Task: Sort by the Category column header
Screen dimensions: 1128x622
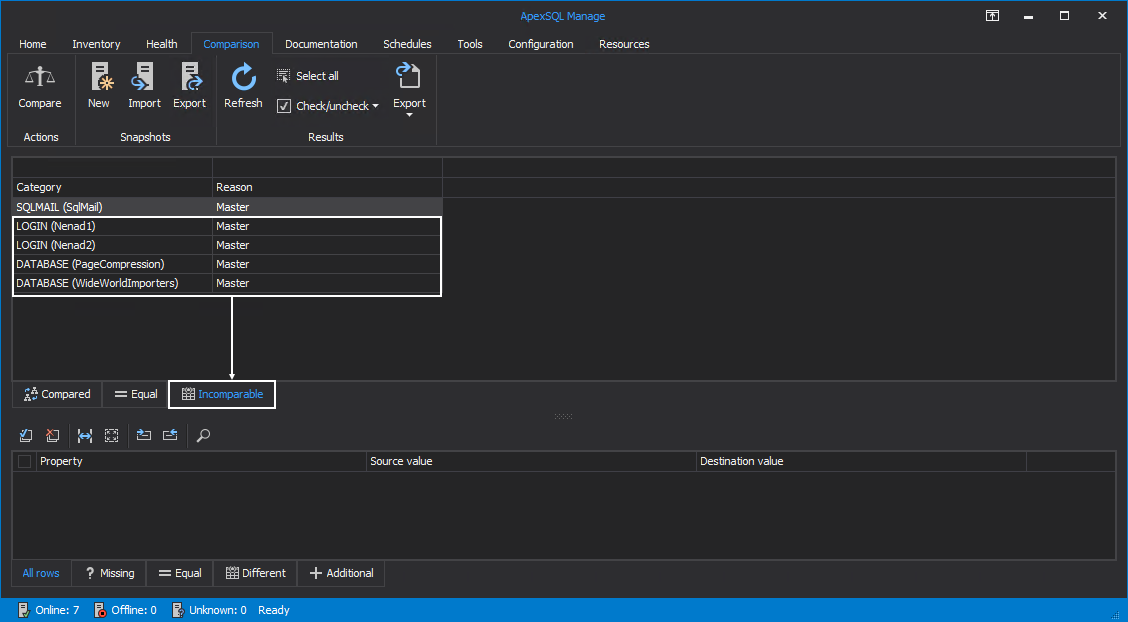Action: pos(112,187)
